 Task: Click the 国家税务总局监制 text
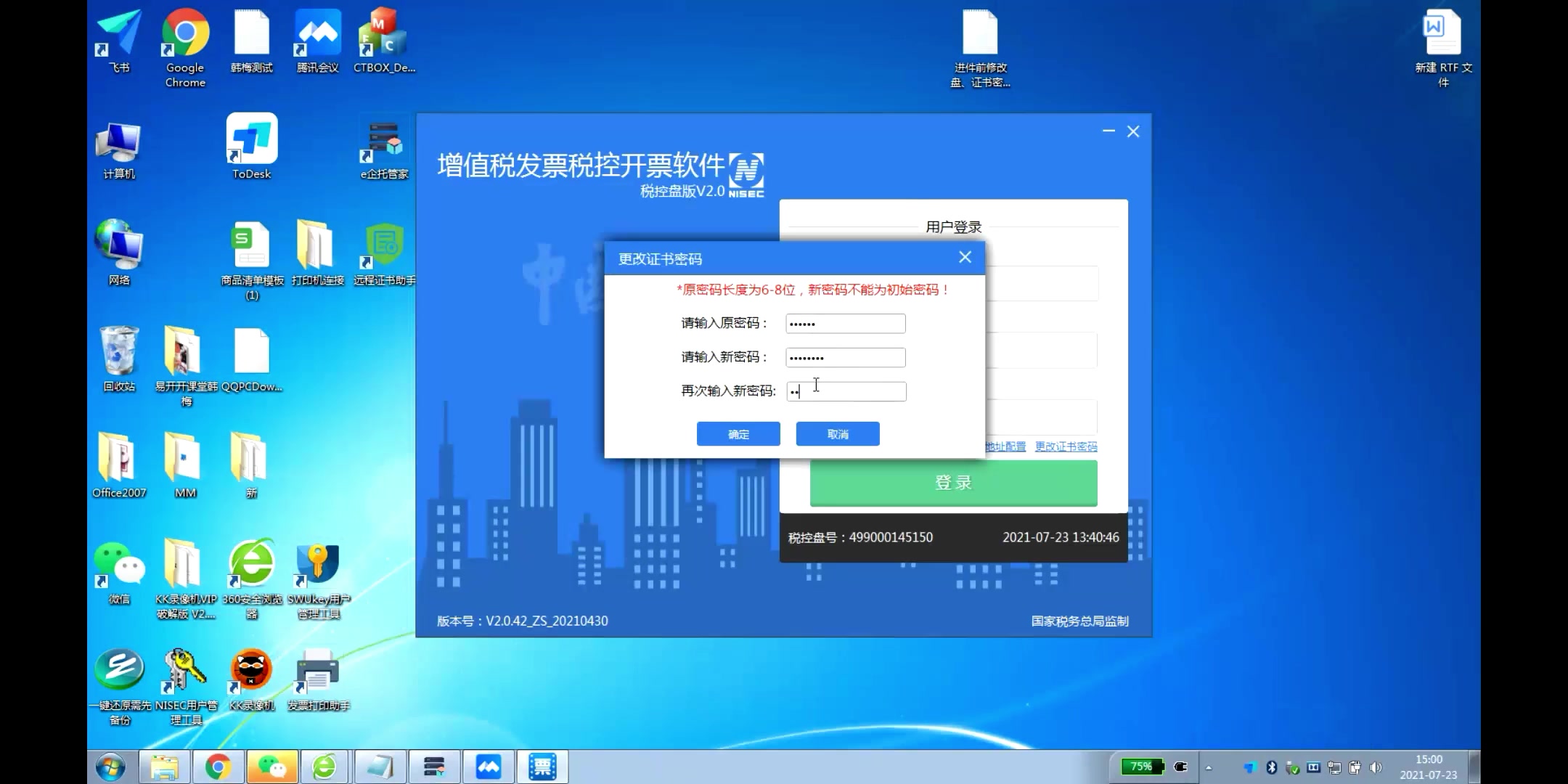[1080, 621]
